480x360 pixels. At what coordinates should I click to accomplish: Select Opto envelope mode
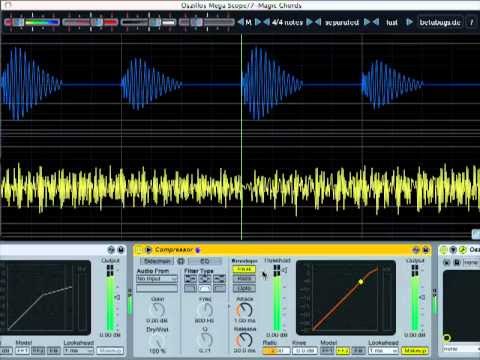click(x=244, y=288)
